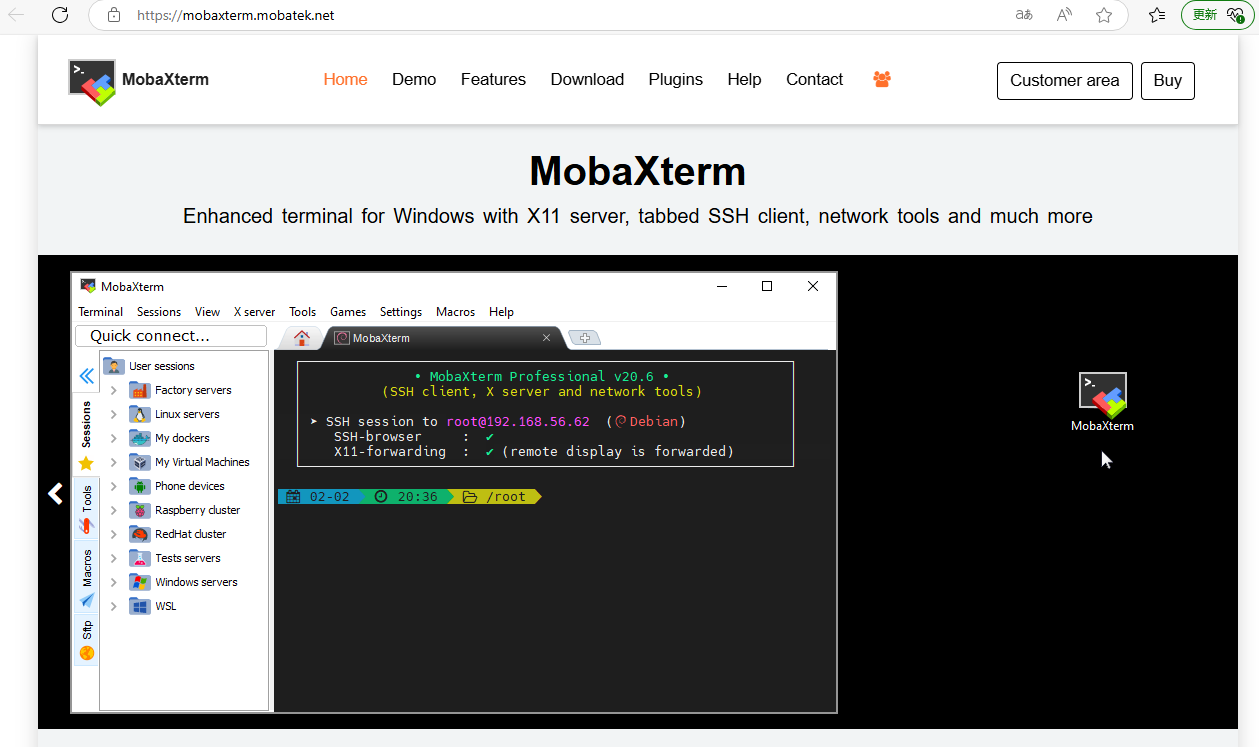Add page to favorites with the star icon
This screenshot has height=747, width=1259.
1104,15
